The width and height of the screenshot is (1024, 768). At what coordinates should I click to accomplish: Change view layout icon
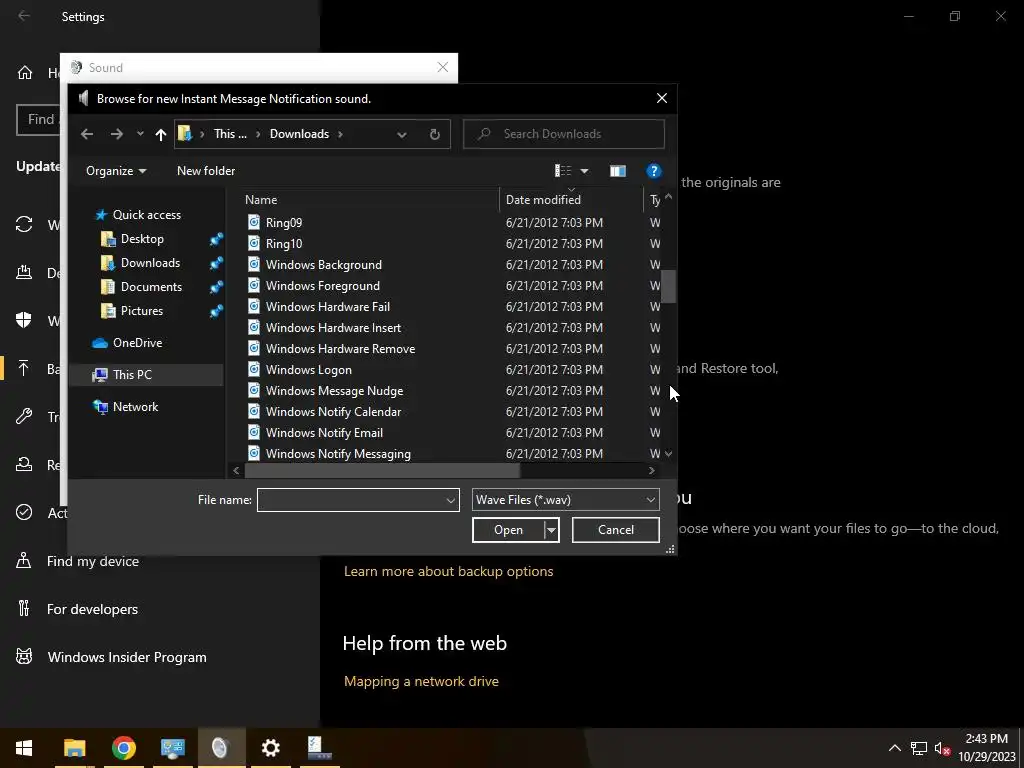563,170
